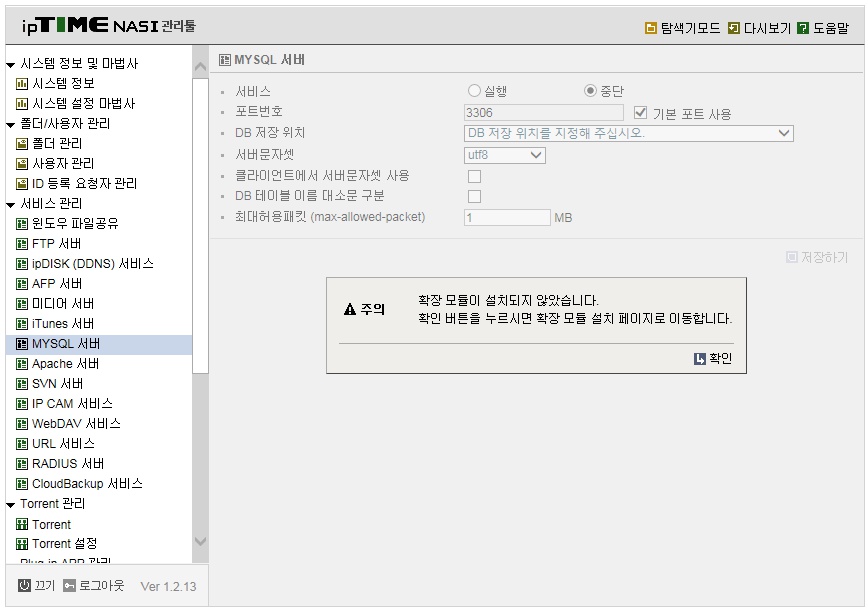Click the 끄기 power icon
868x612 pixels.
point(24,585)
